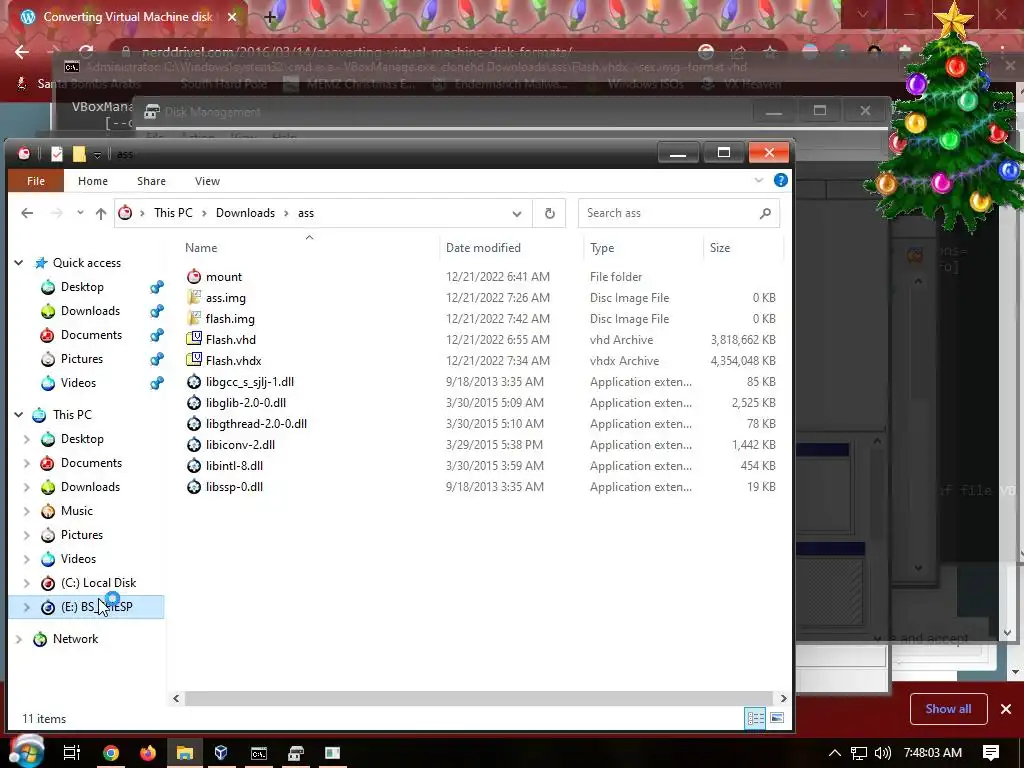This screenshot has height=768, width=1024.
Task: Click the refresh button next to address bar
Action: click(x=550, y=213)
